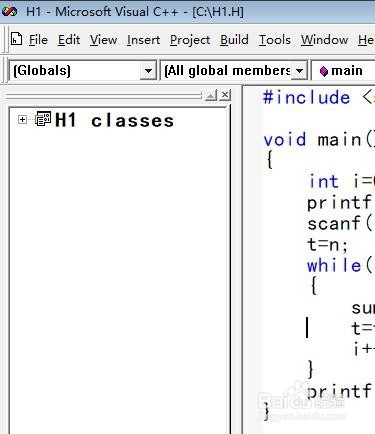This screenshot has height=434, width=375.
Task: Click the 't=n;' statement
Action: click(328, 245)
